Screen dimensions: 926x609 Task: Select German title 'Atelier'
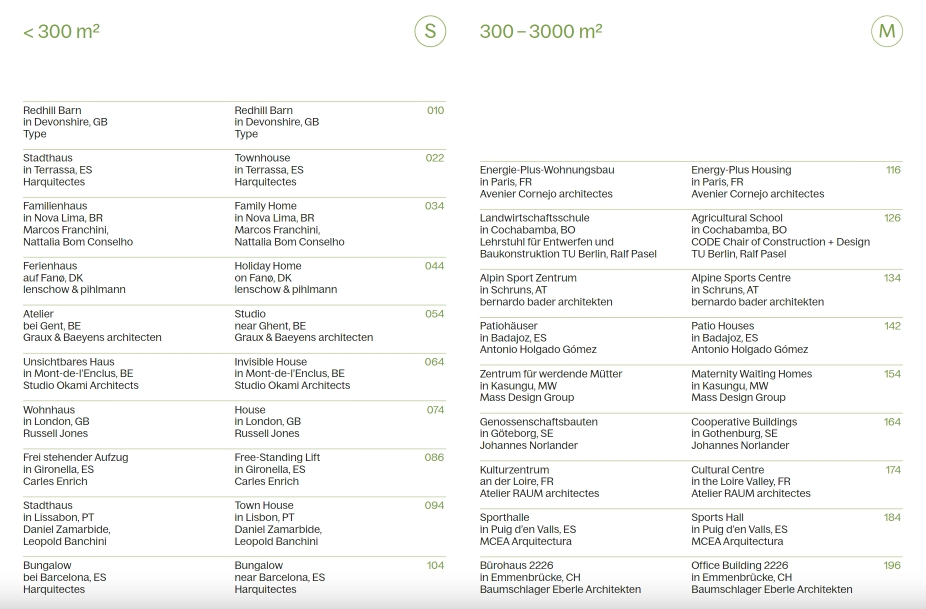pyautogui.click(x=38, y=314)
